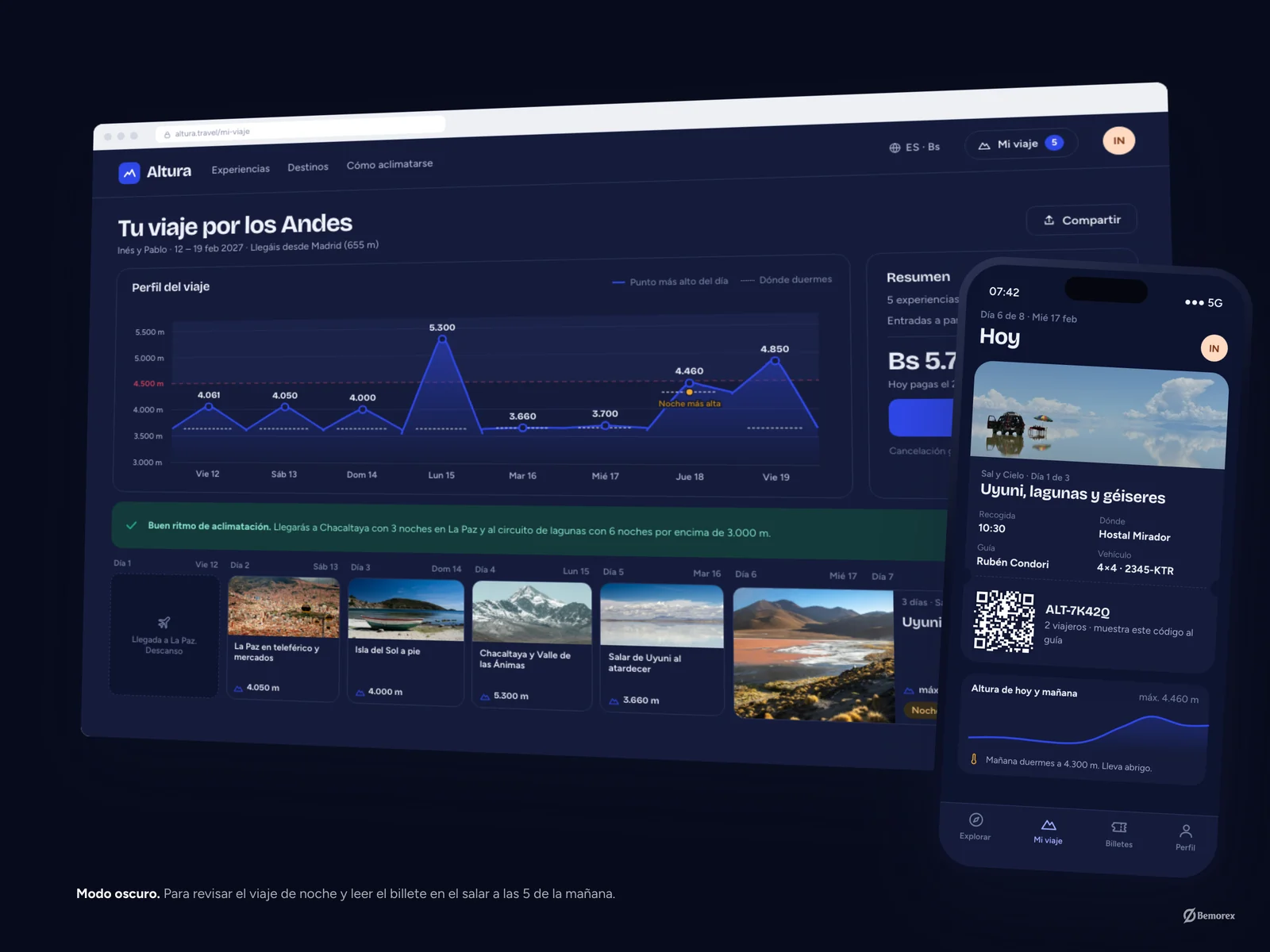Click the green checkmark acclimatization icon
The height and width of the screenshot is (952, 1270).
[131, 525]
